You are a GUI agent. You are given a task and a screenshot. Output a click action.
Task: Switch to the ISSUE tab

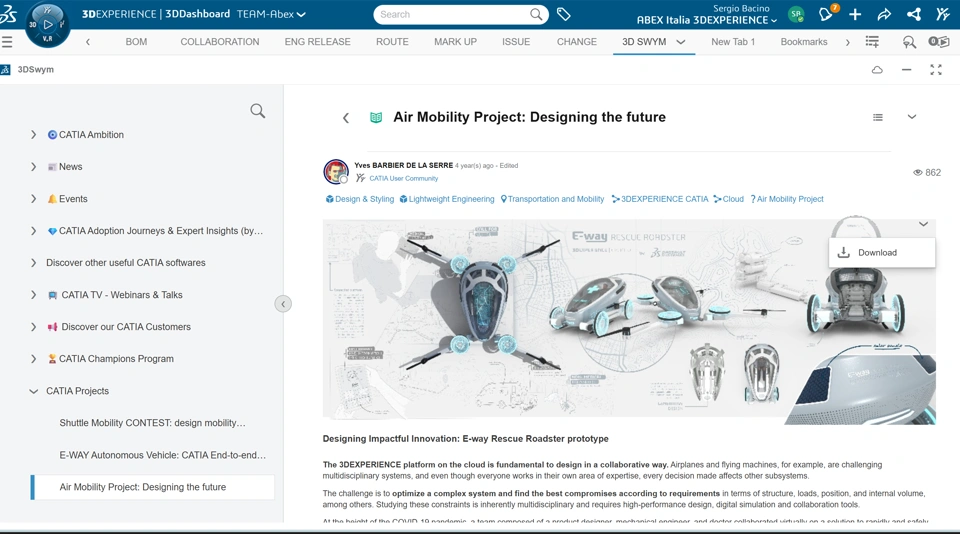pyautogui.click(x=516, y=42)
